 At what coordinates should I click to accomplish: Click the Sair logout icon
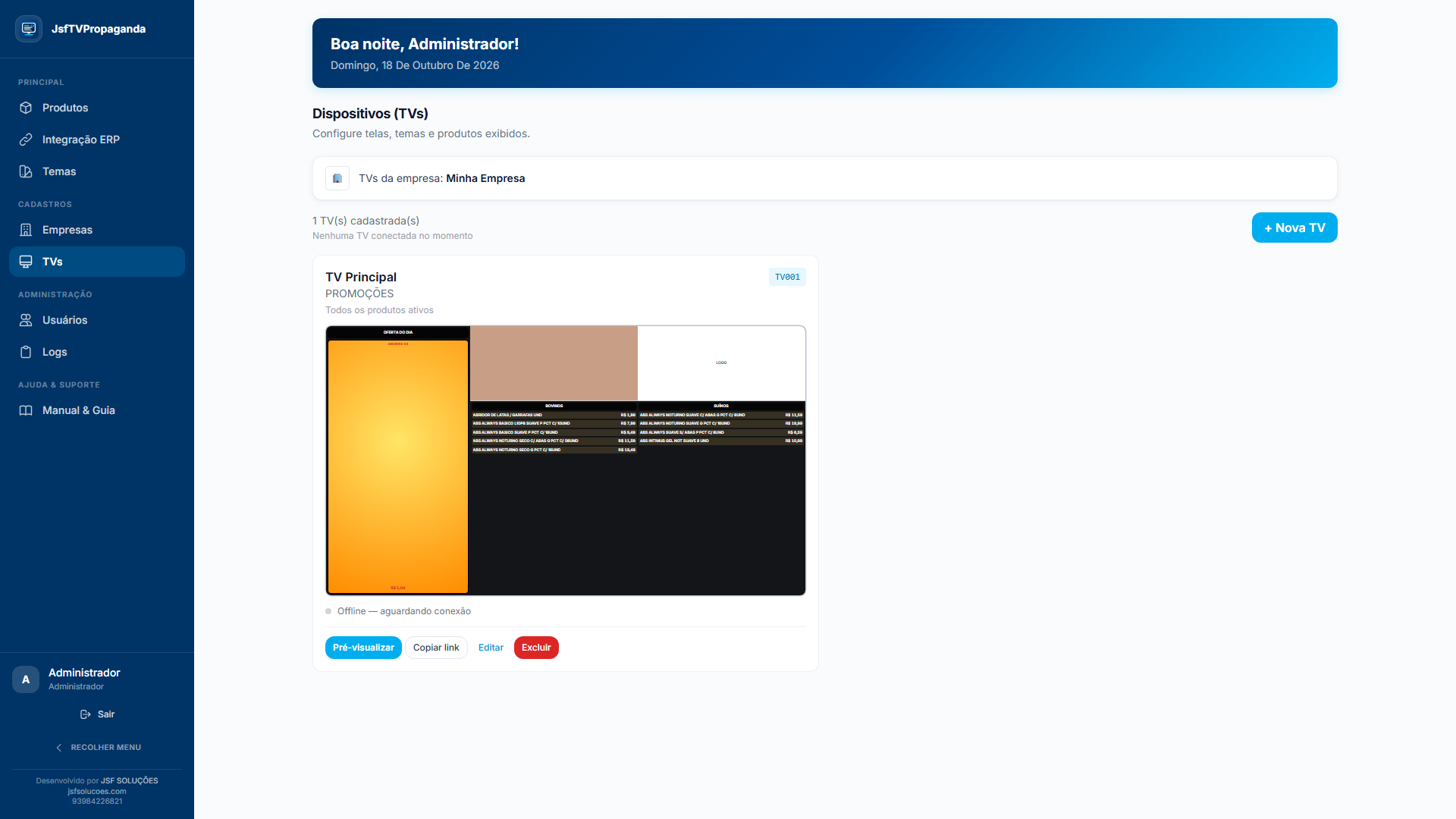86,714
